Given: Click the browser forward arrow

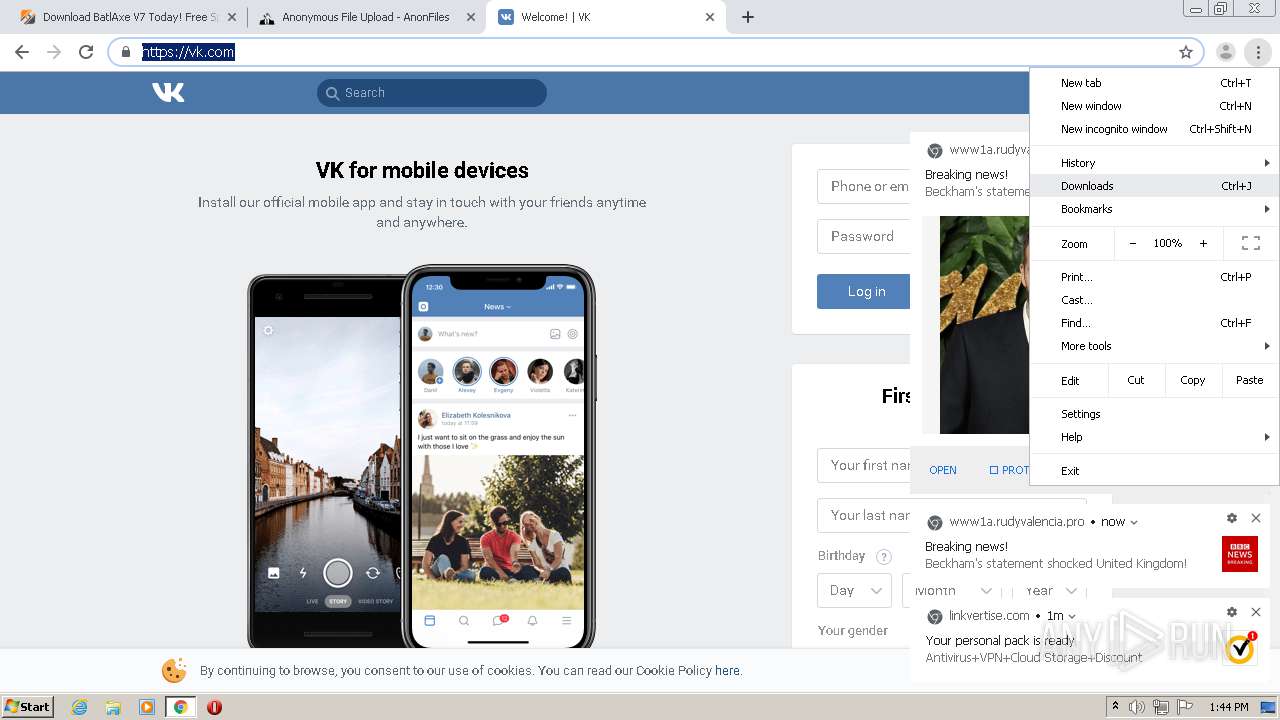Looking at the screenshot, I should click(54, 52).
